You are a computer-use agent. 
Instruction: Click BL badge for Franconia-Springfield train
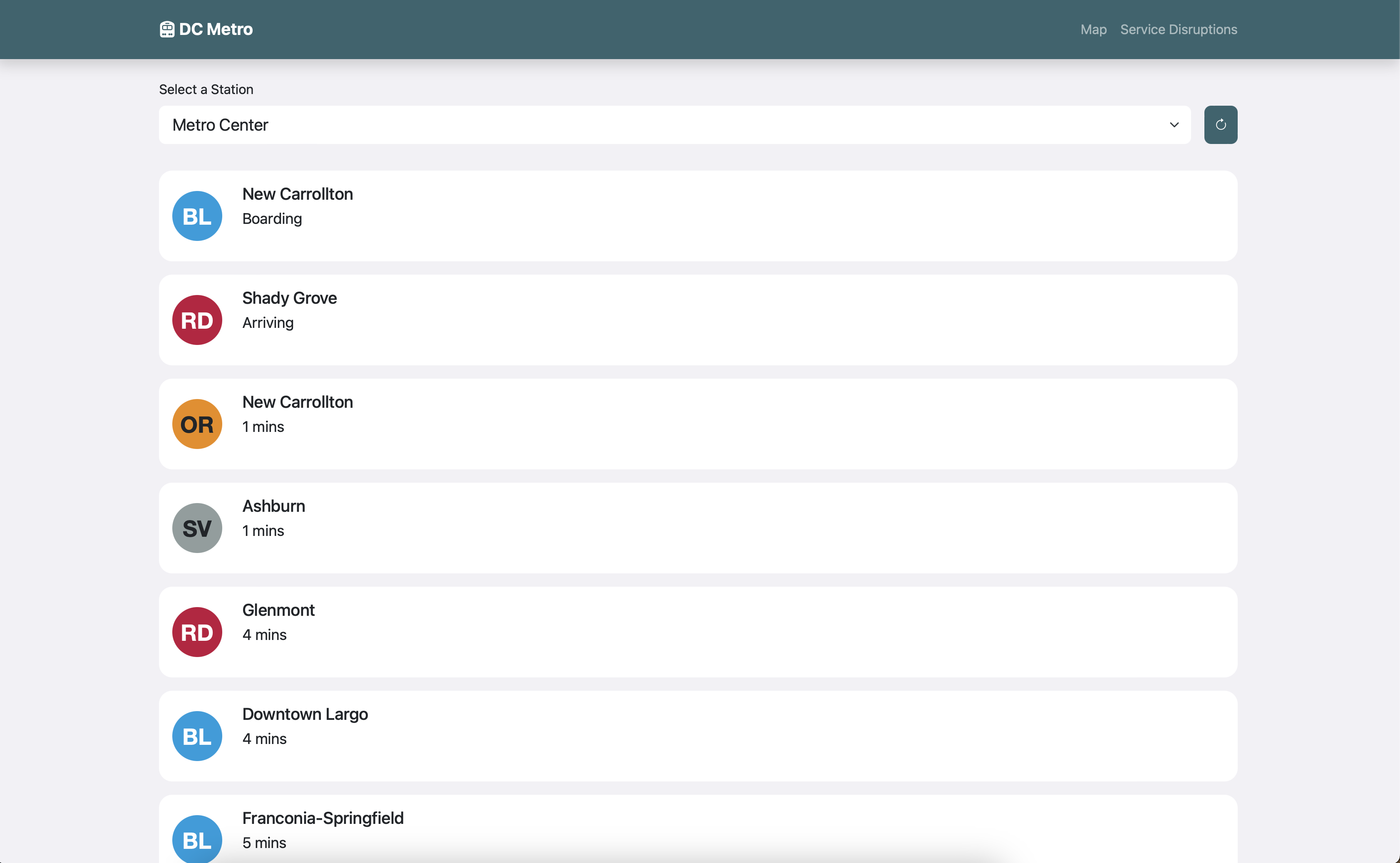tap(197, 839)
